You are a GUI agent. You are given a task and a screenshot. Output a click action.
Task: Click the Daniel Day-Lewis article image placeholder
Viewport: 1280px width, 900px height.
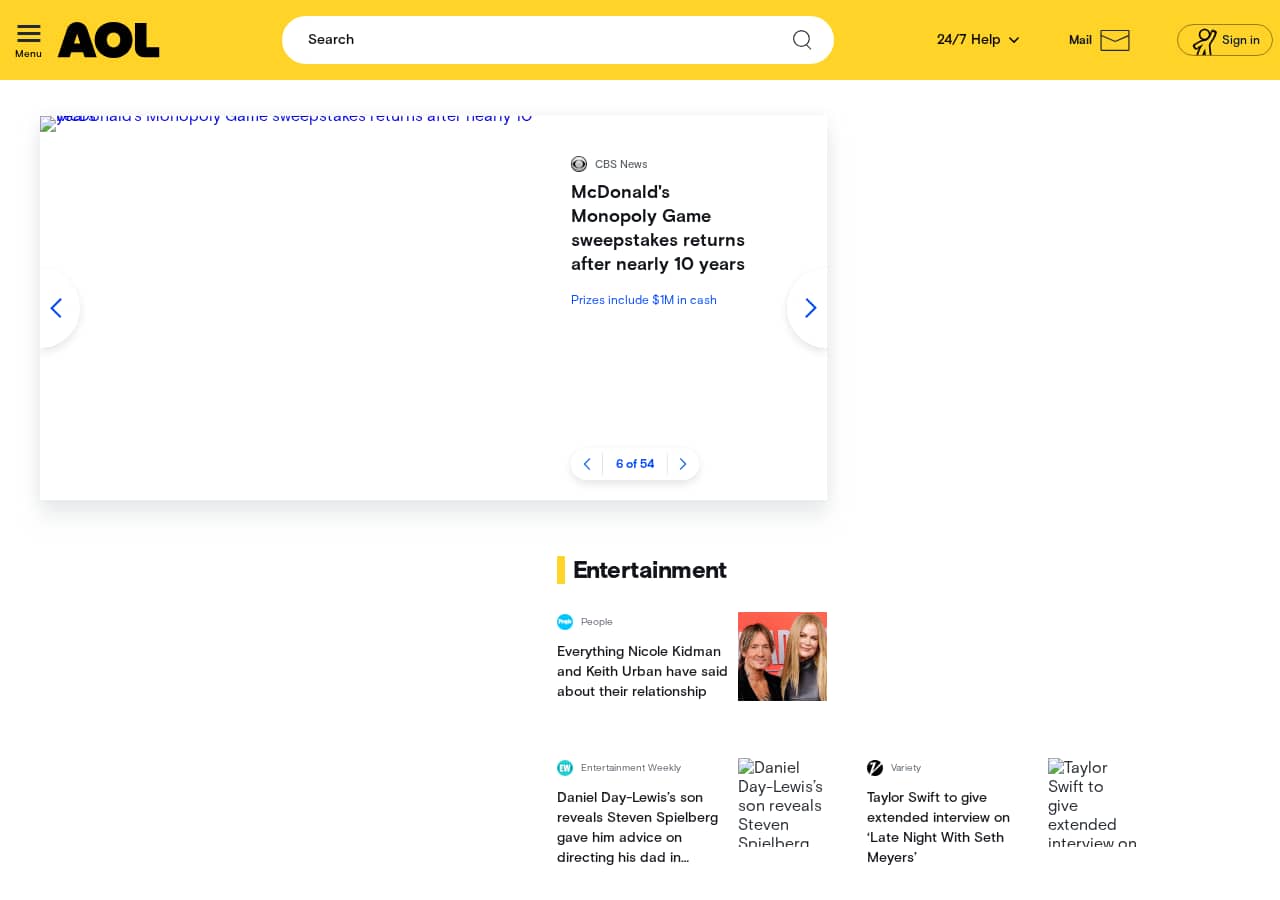pos(782,802)
